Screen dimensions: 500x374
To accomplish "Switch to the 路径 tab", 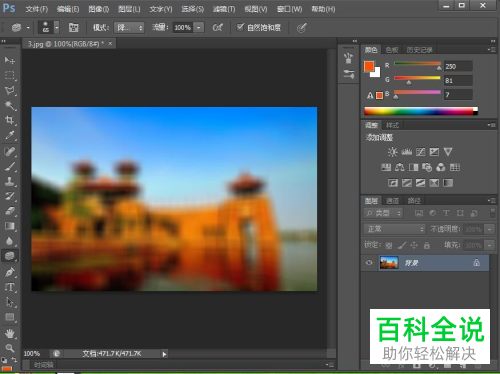I will [414, 201].
